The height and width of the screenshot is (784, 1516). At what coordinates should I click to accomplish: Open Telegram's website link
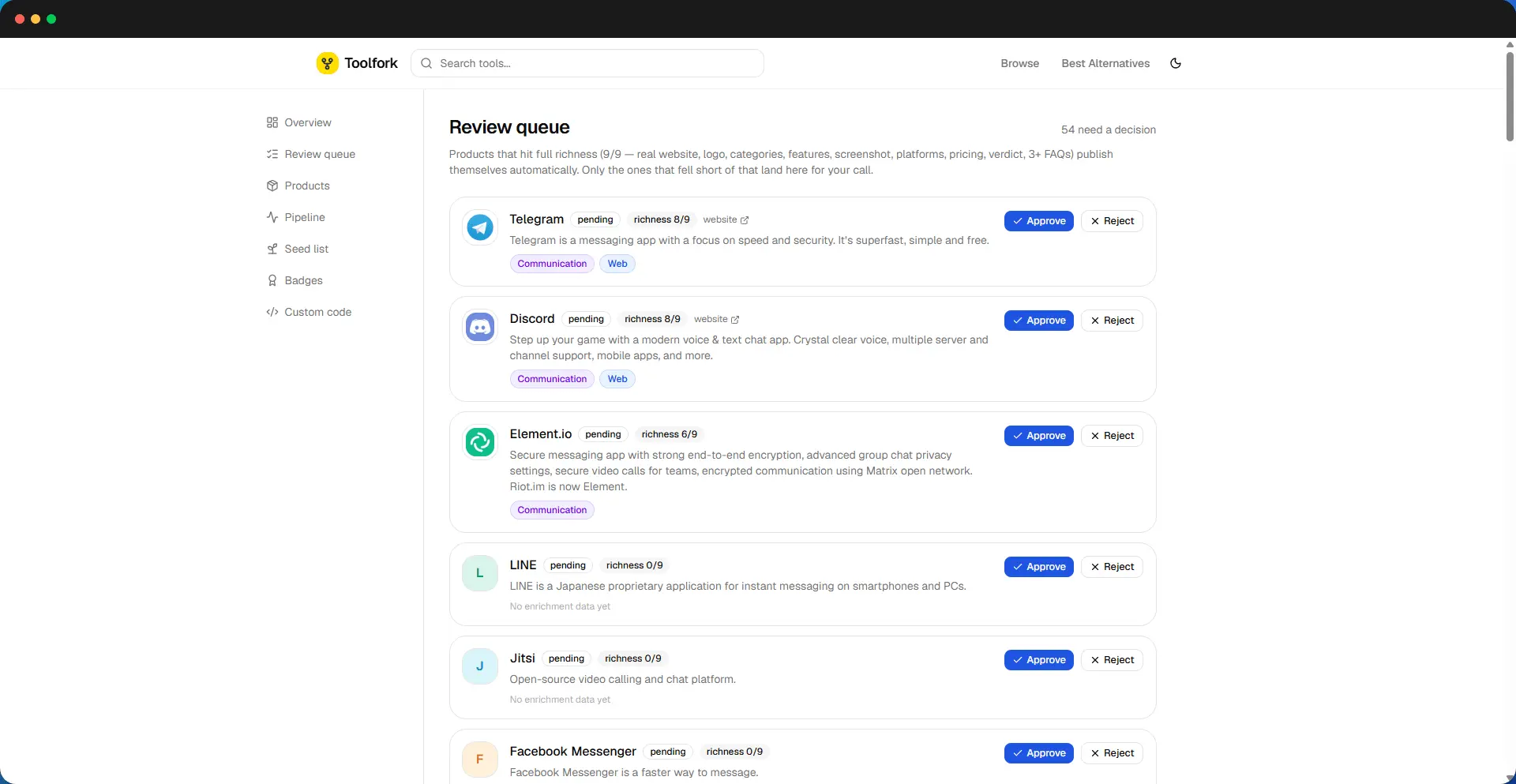726,219
